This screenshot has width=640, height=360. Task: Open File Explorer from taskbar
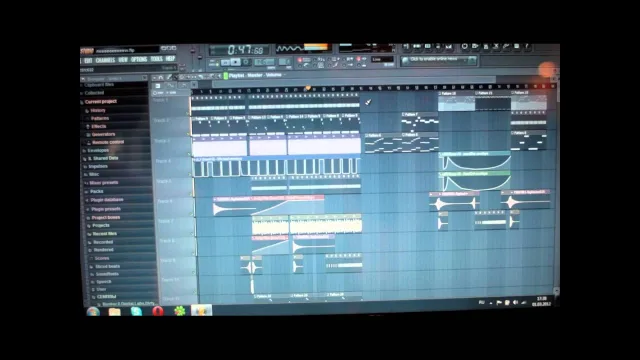coord(115,311)
